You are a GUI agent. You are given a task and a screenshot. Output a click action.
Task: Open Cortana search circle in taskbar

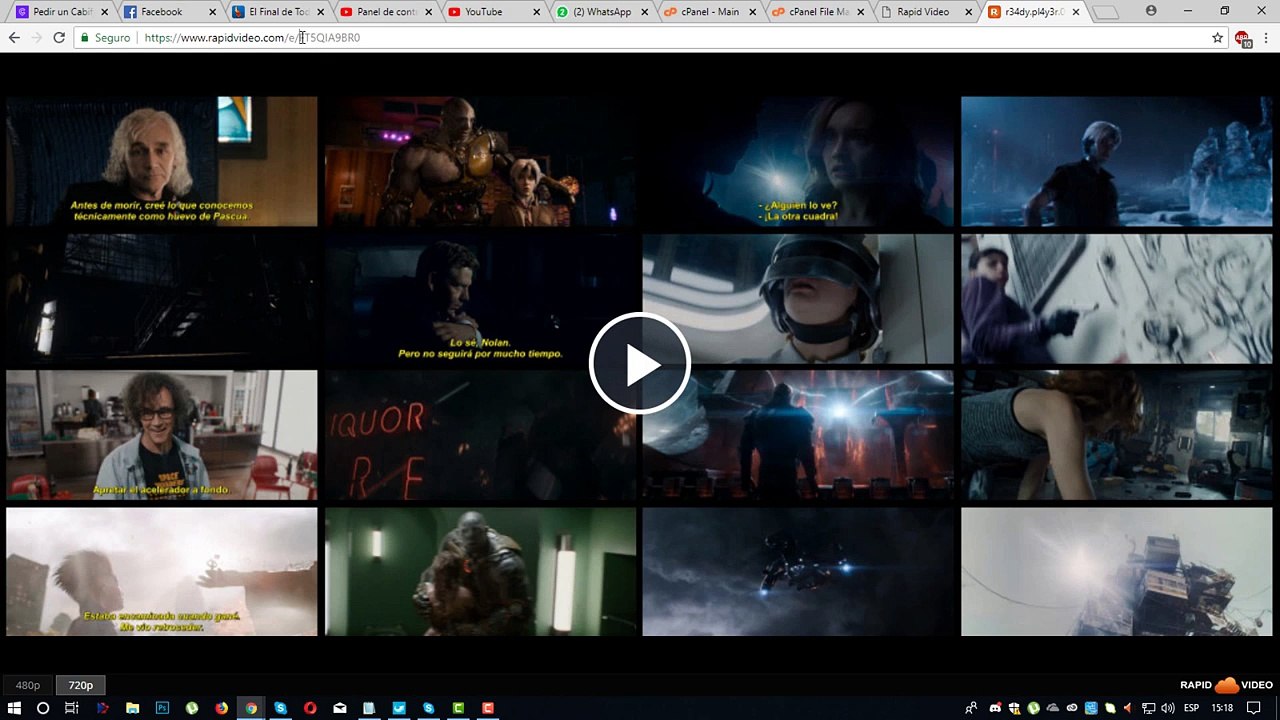[x=43, y=708]
